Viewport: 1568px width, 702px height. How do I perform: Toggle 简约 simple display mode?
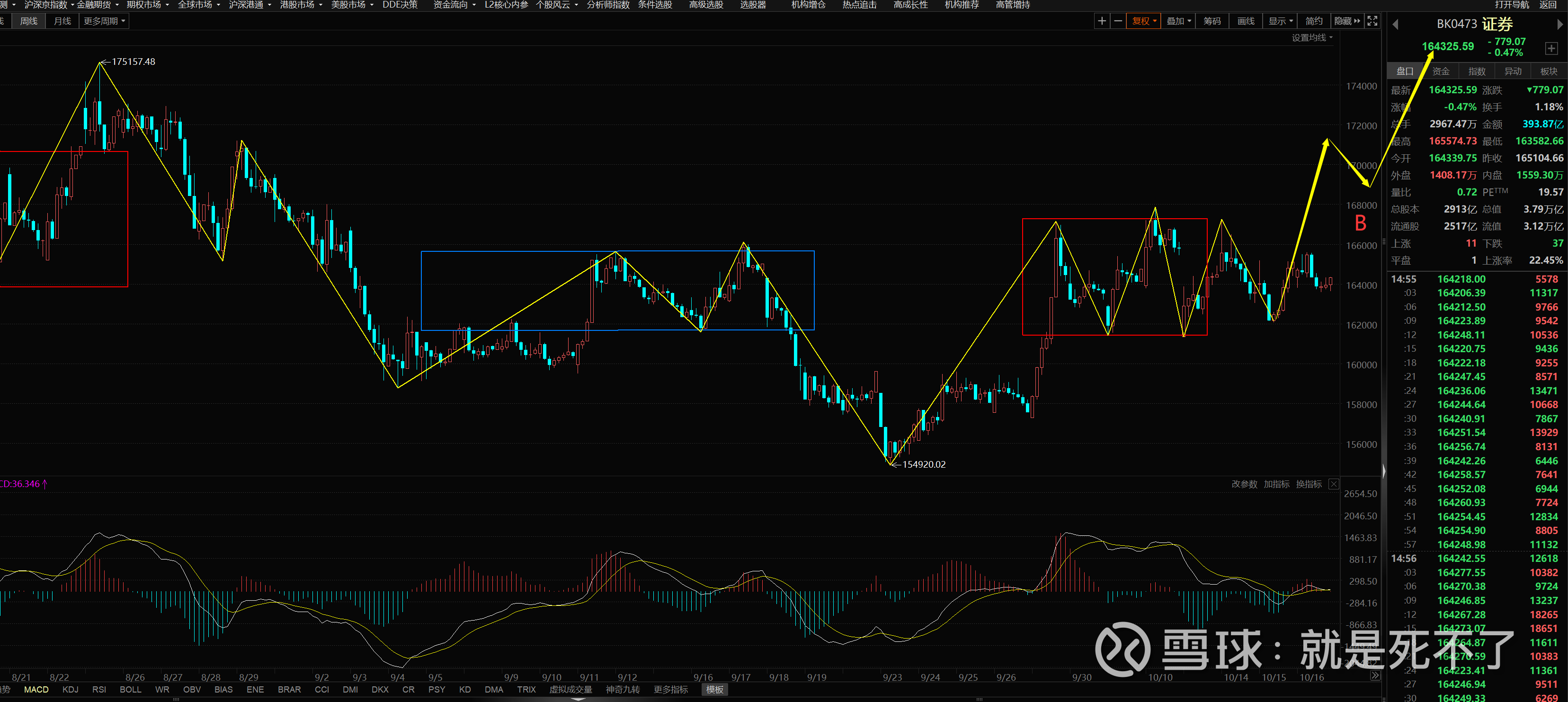tap(1314, 21)
